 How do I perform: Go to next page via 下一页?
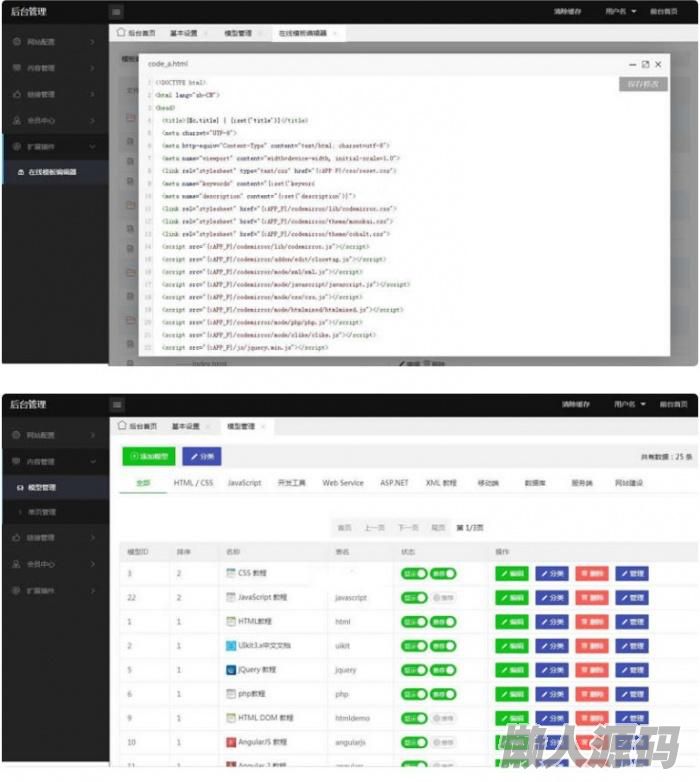(x=408, y=528)
